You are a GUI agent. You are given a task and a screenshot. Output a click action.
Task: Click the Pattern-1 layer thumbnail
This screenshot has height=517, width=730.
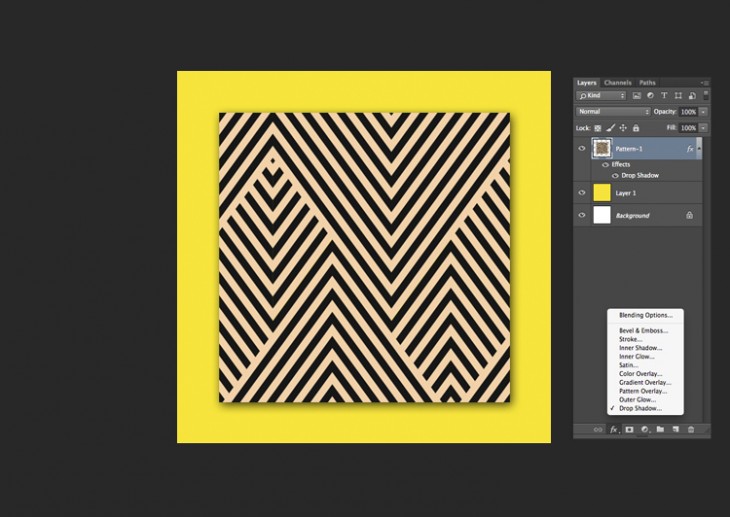point(602,149)
